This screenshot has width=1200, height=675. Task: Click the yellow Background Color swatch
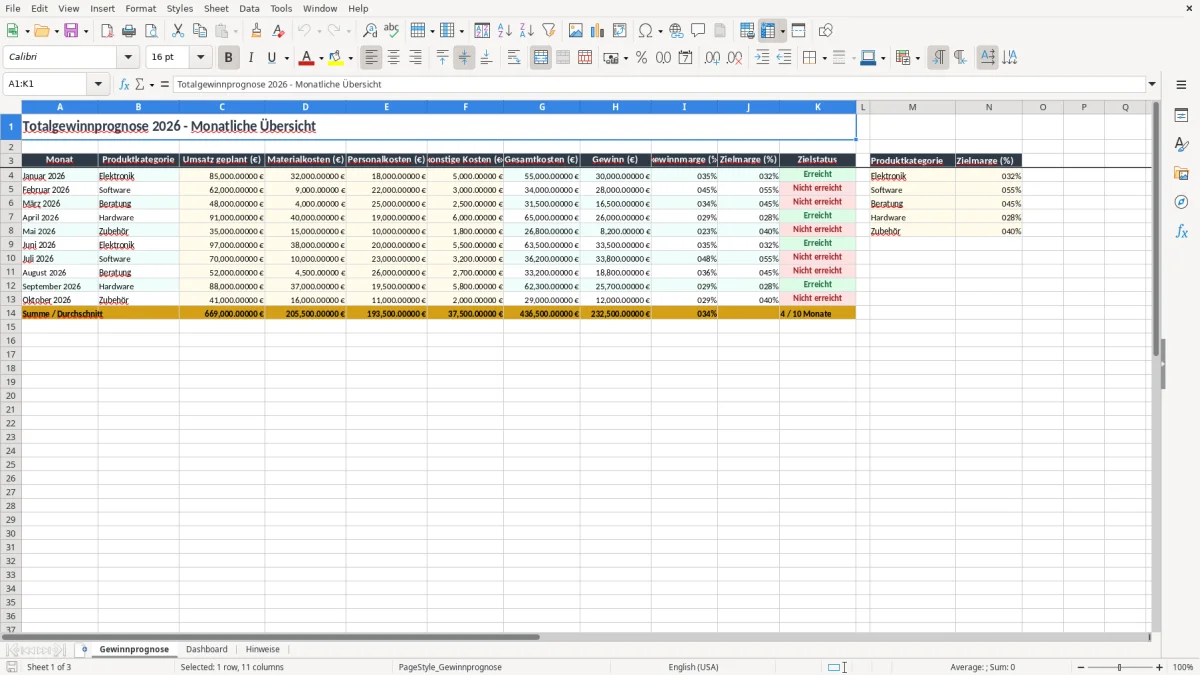(336, 58)
